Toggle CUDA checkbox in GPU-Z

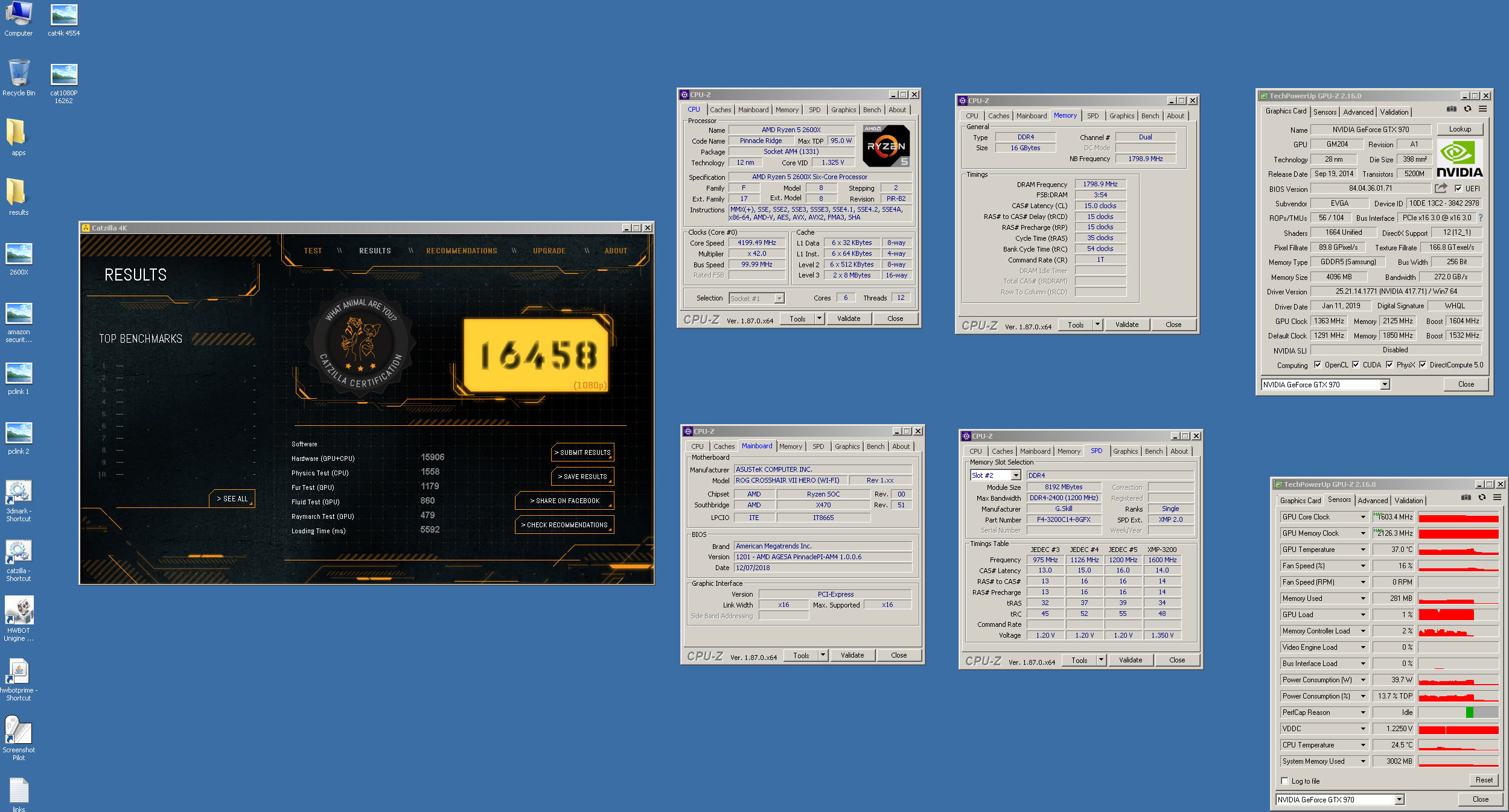click(1356, 364)
